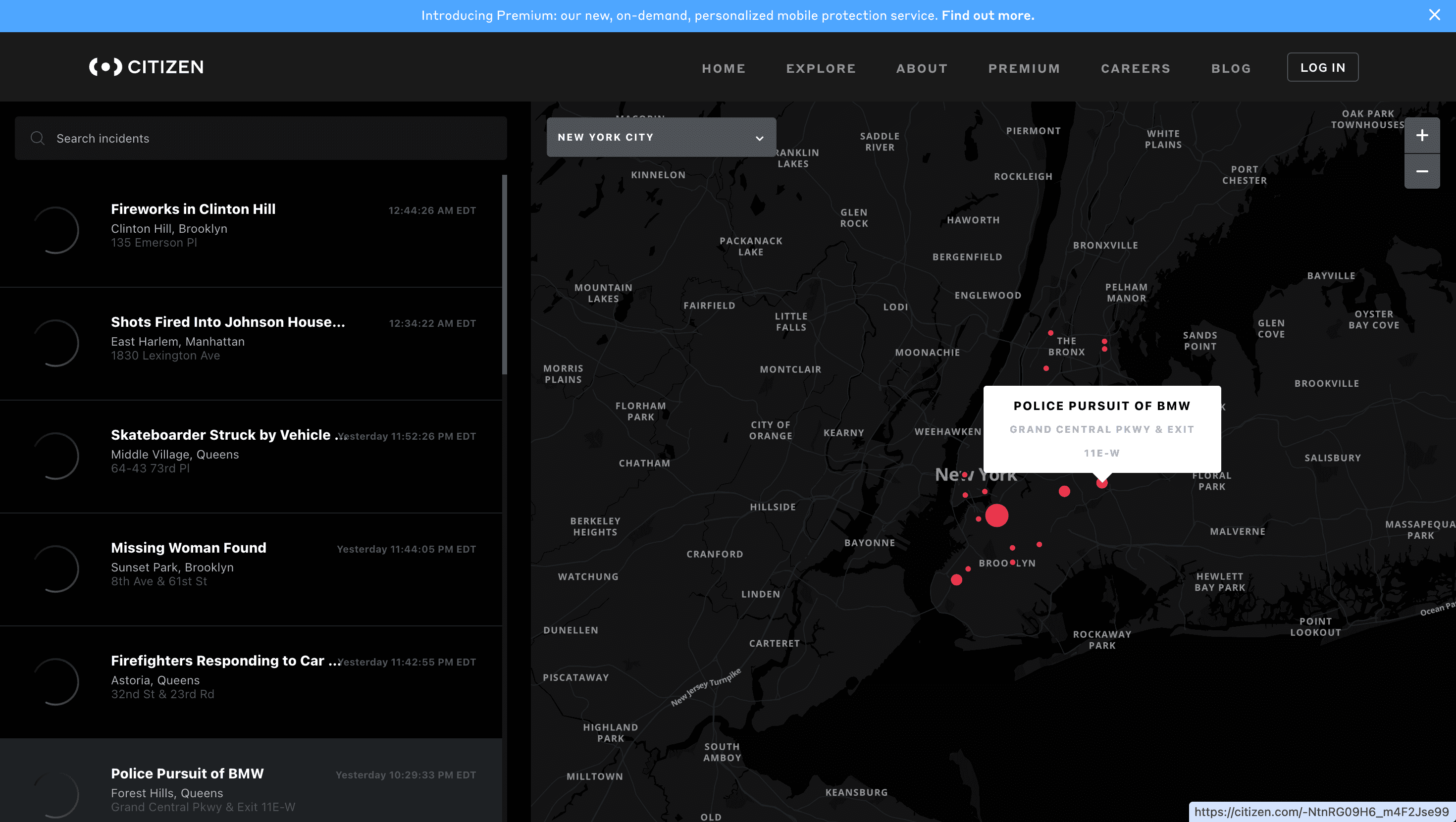Open the About page
1456x822 pixels.
point(921,68)
